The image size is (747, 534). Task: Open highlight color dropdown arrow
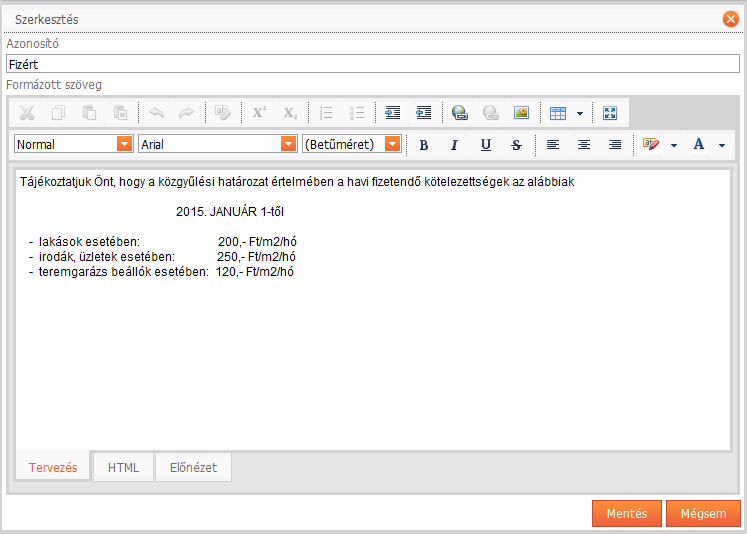click(x=674, y=145)
